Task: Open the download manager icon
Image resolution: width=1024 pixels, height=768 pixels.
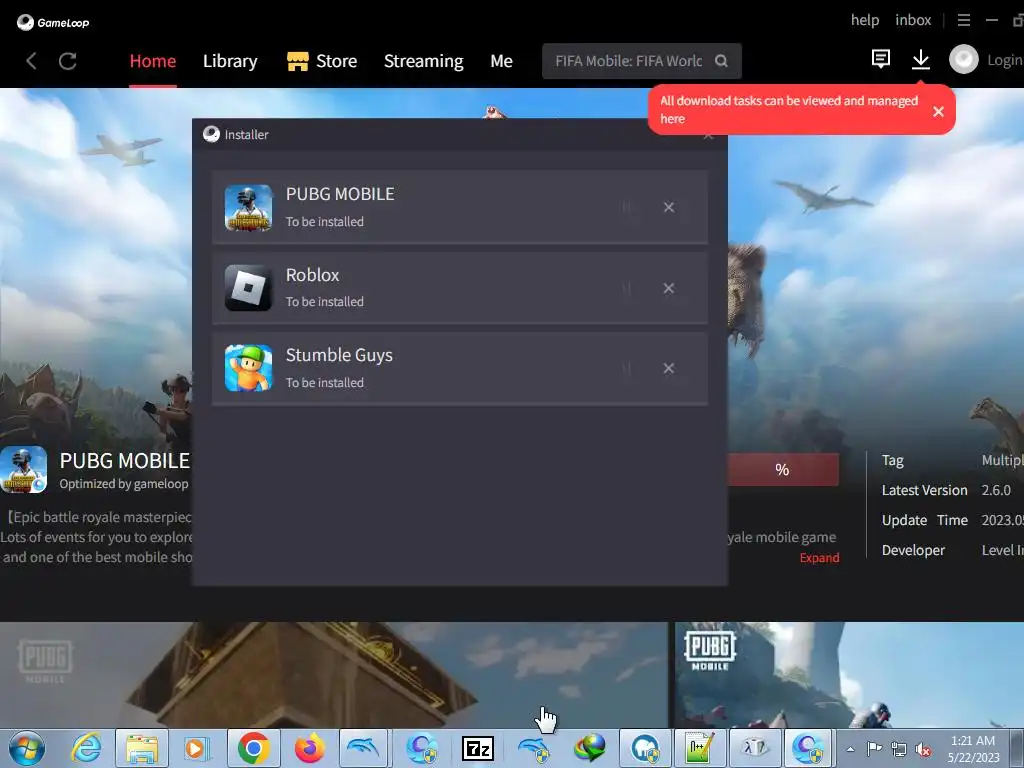Action: (921, 59)
